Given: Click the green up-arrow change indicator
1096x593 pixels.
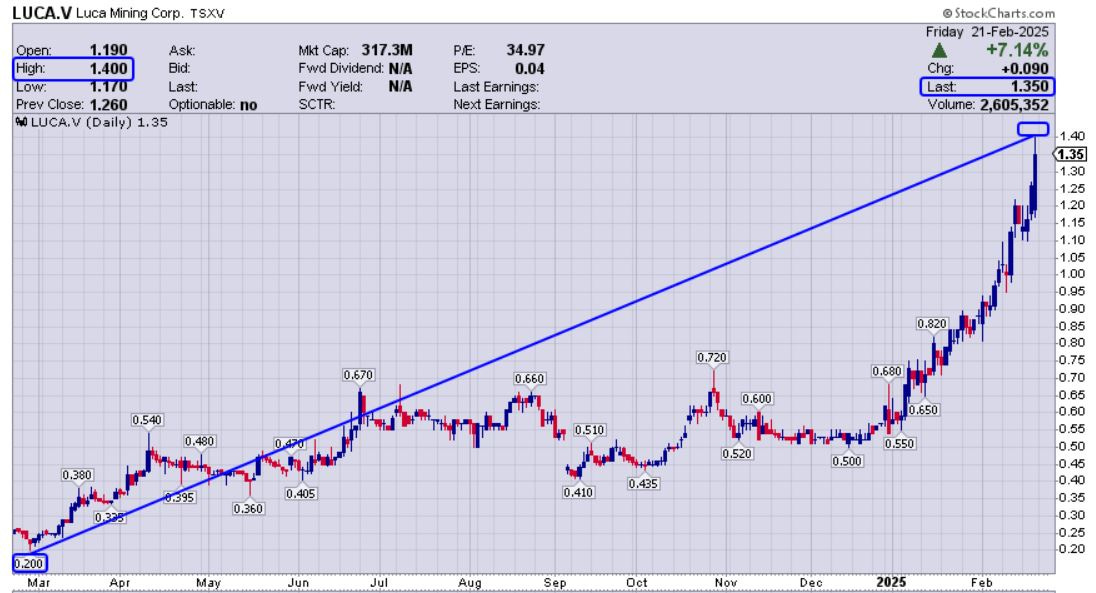Looking at the screenshot, I should click(939, 50).
